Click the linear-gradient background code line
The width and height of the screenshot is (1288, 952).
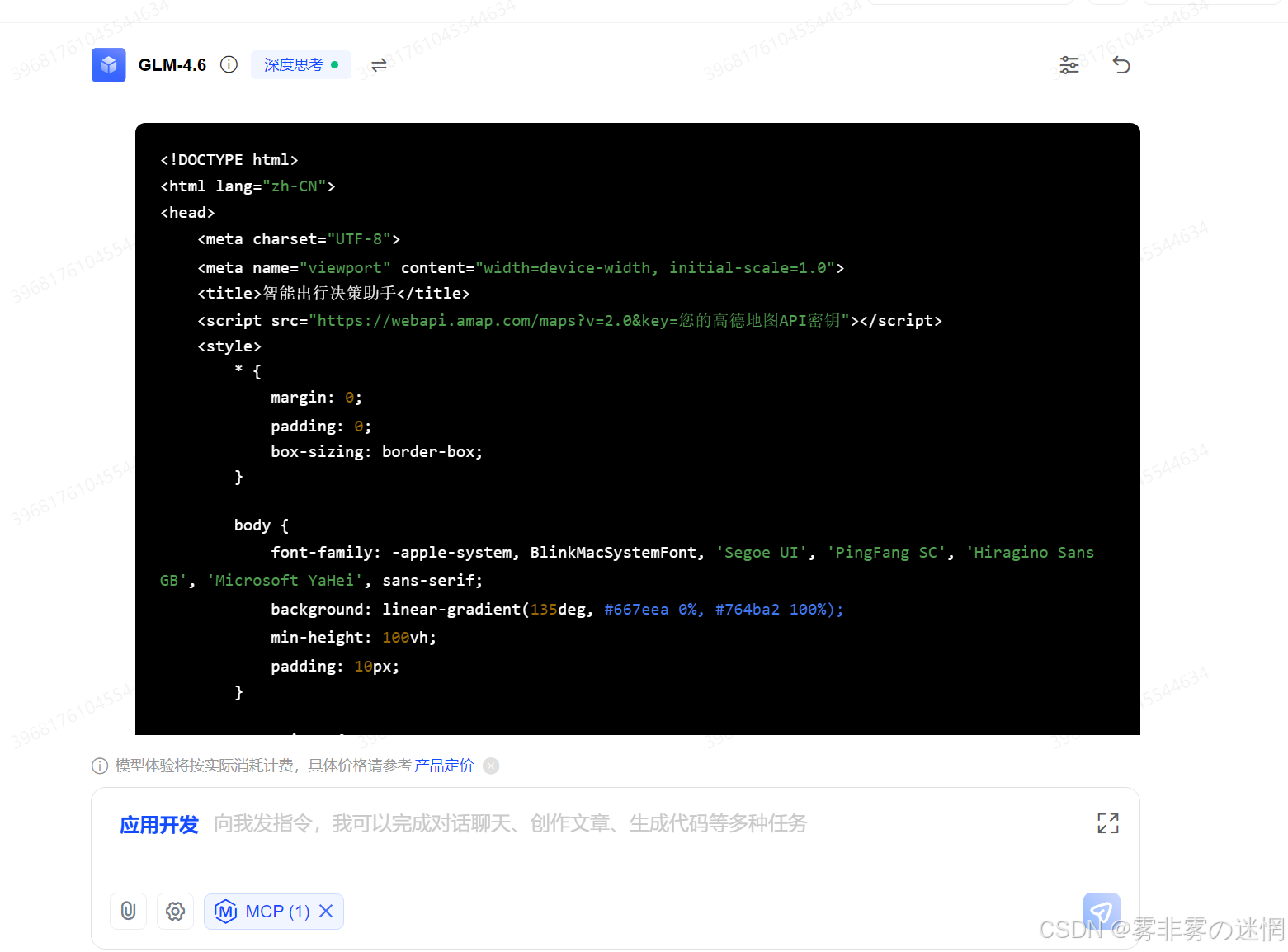click(x=557, y=609)
